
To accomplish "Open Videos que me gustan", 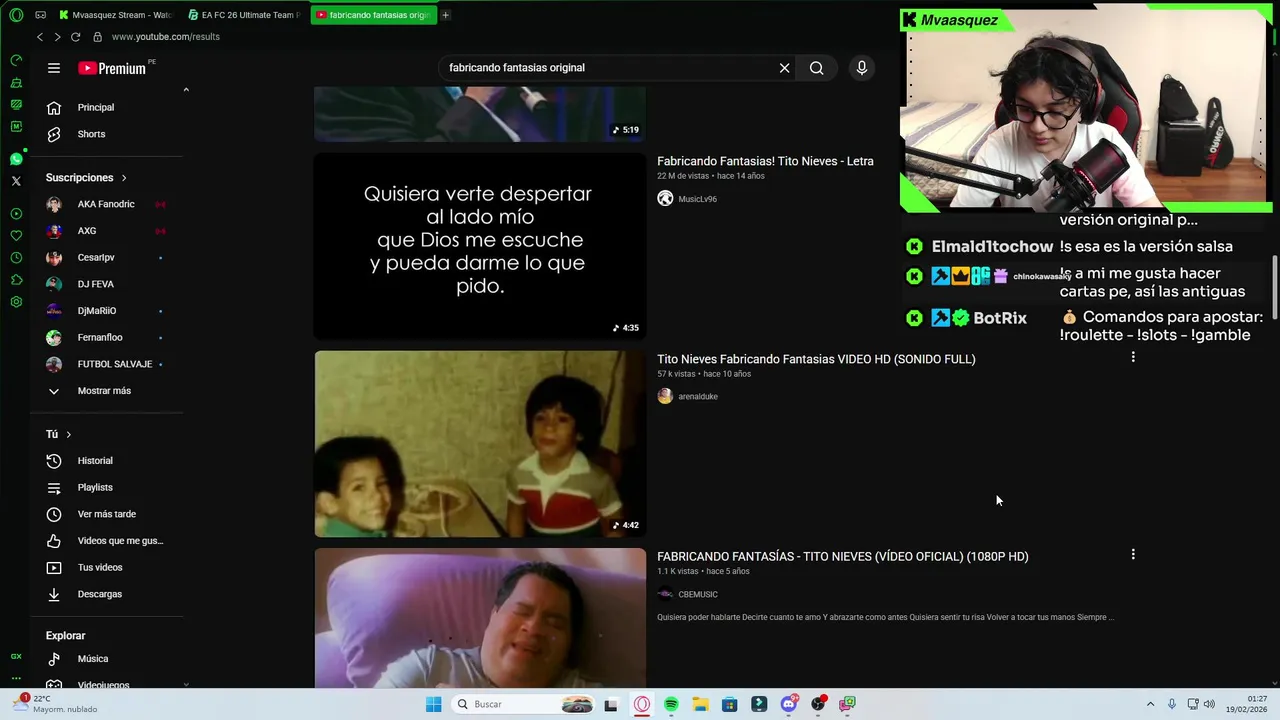I will (x=120, y=541).
